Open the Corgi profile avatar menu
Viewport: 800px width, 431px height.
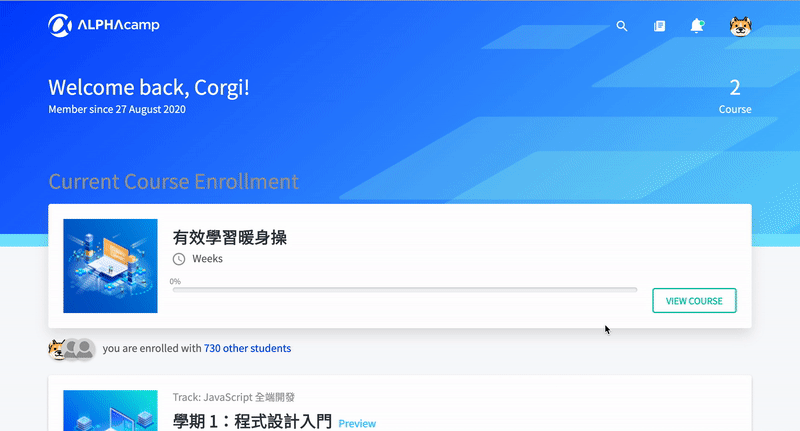pos(740,26)
